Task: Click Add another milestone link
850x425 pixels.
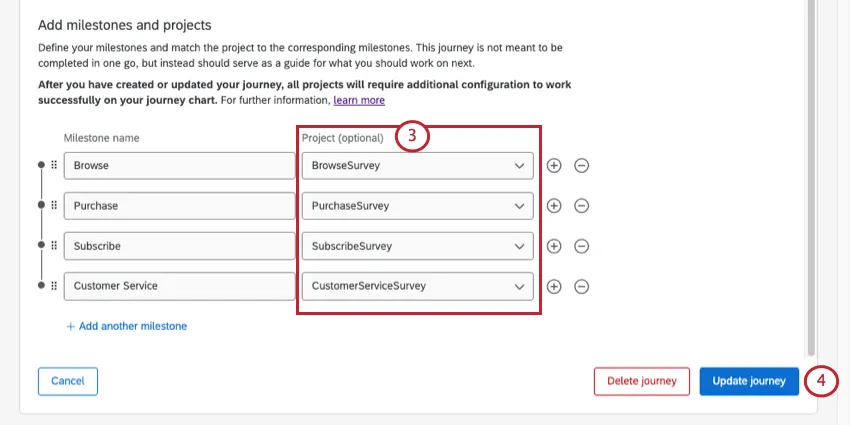Action: coord(127,326)
